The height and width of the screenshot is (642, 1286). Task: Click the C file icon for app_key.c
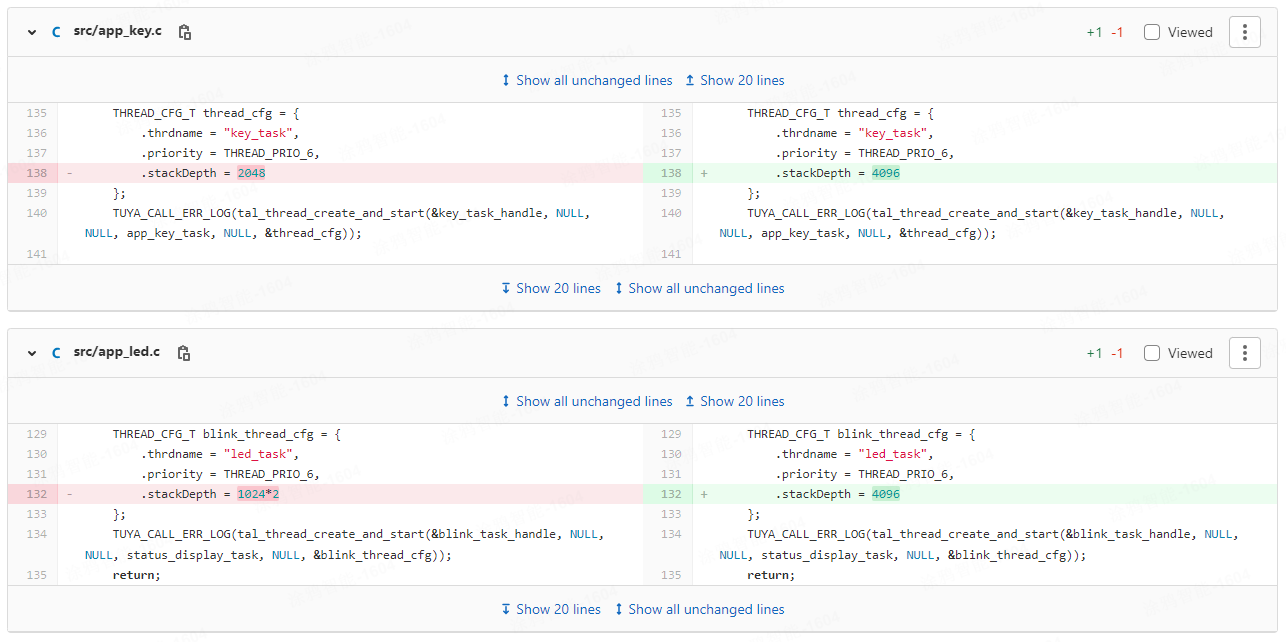coord(56,32)
